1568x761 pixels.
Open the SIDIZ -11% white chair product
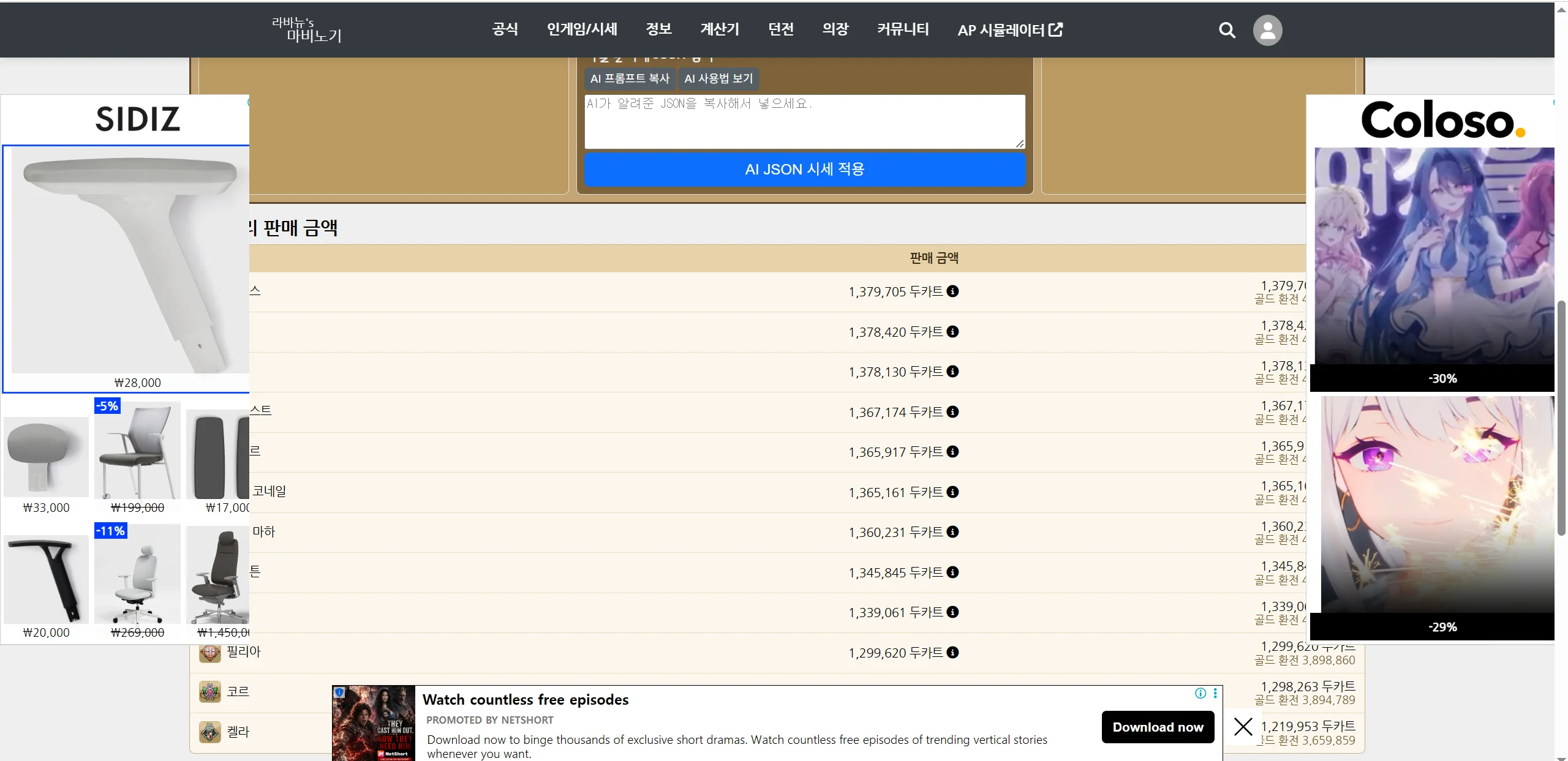[137, 574]
